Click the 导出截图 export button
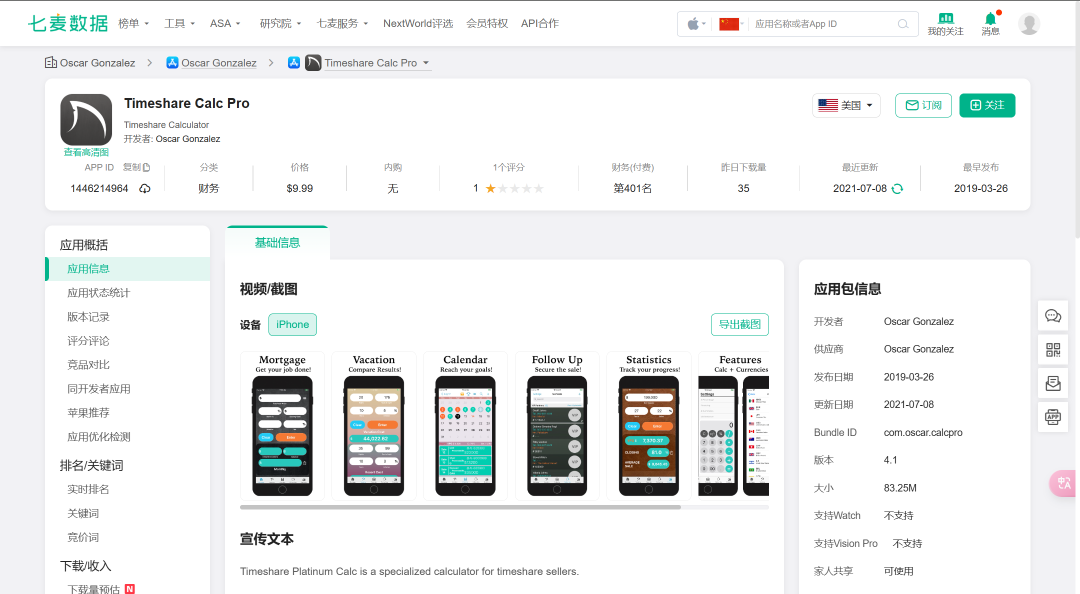This screenshot has width=1080, height=594. [740, 325]
